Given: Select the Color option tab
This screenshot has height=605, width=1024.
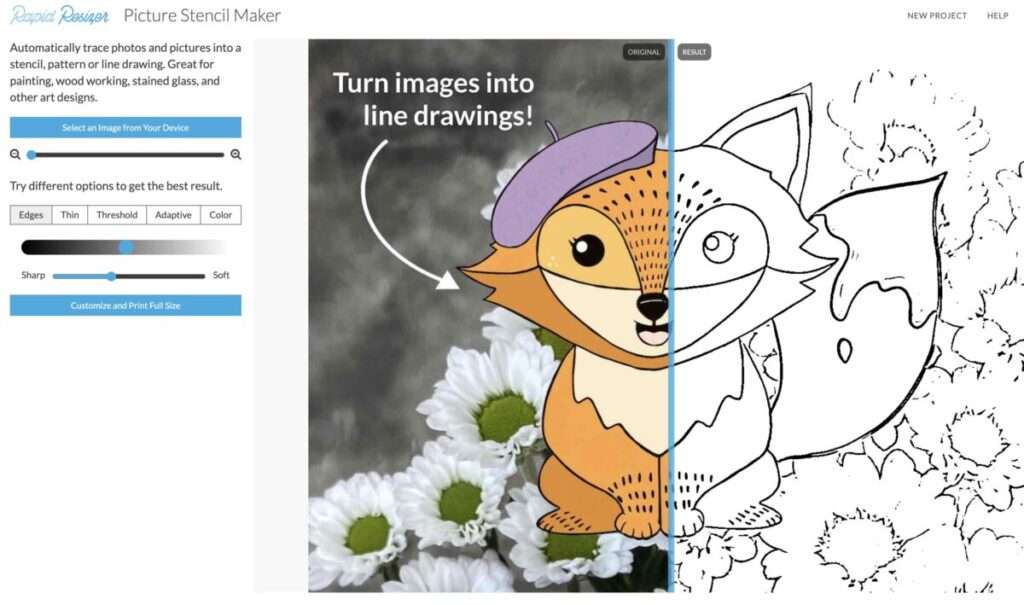Looking at the screenshot, I should point(221,215).
